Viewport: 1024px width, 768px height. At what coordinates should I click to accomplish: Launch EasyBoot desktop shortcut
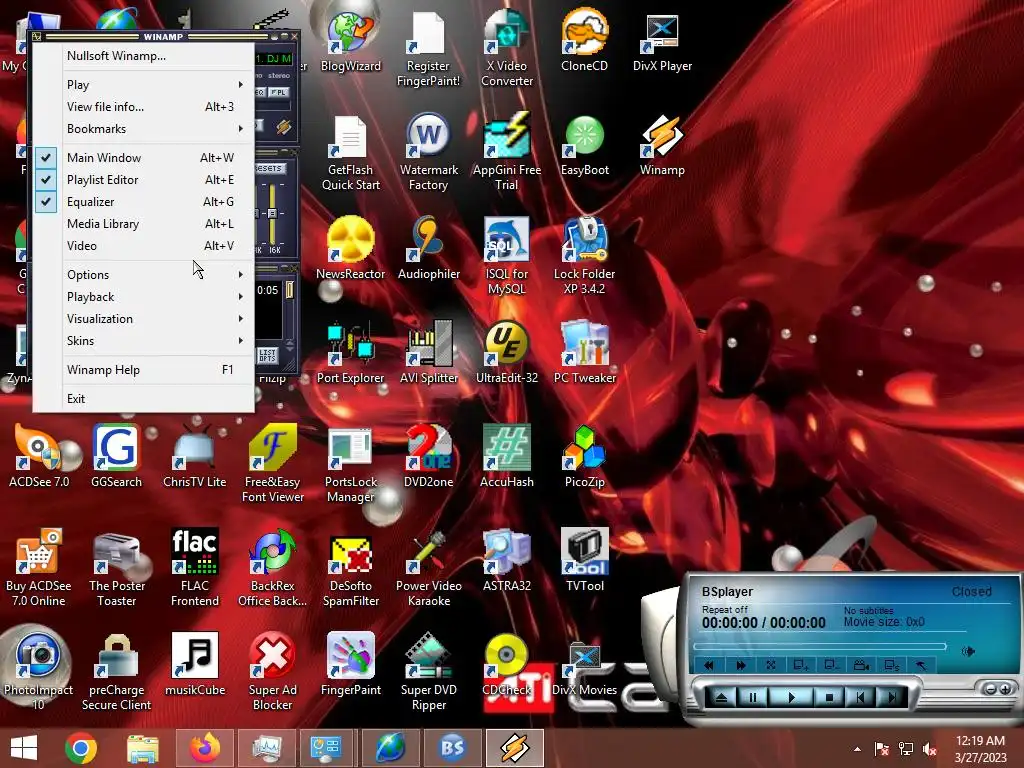pos(584,146)
